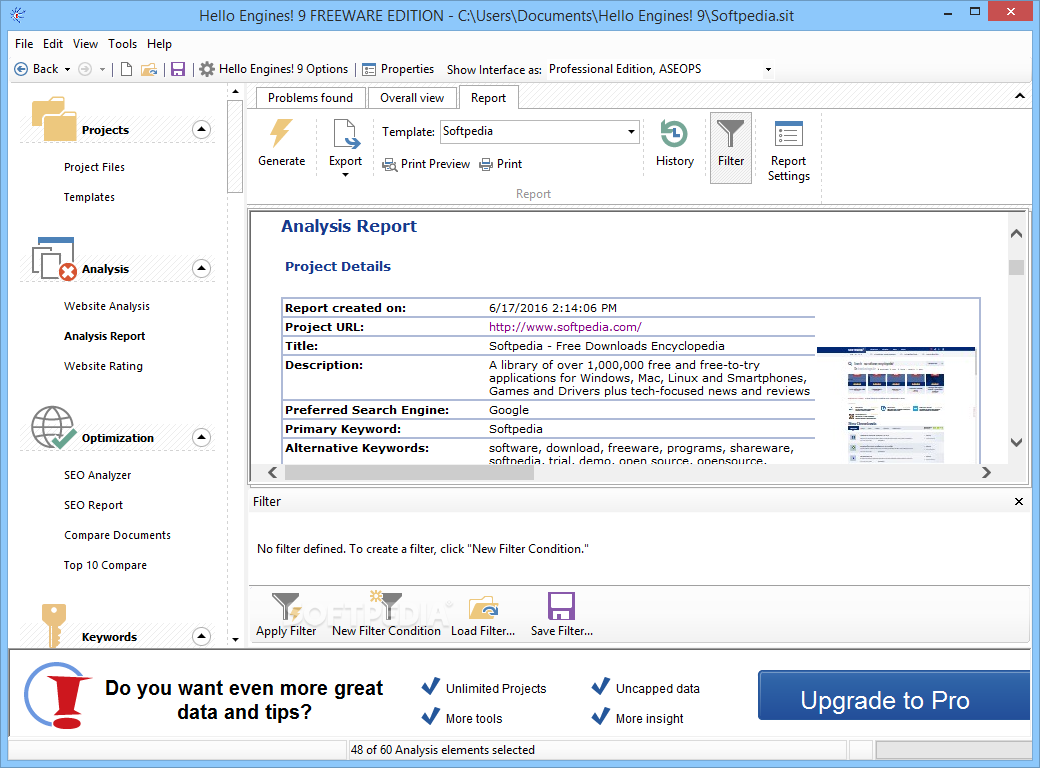Select Analysis Report in sidebar
This screenshot has width=1040, height=768.
coord(105,336)
